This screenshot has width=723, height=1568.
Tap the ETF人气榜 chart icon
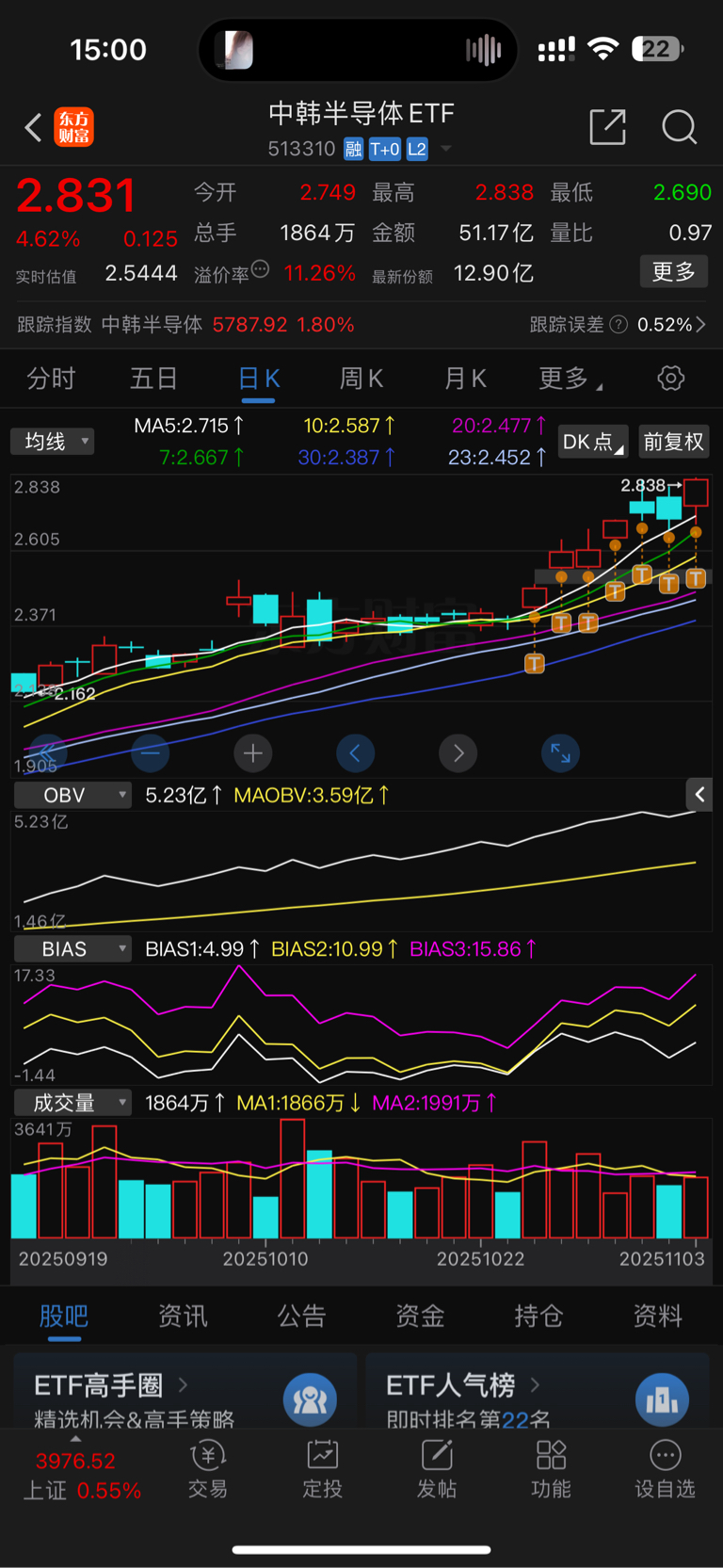point(662,1399)
